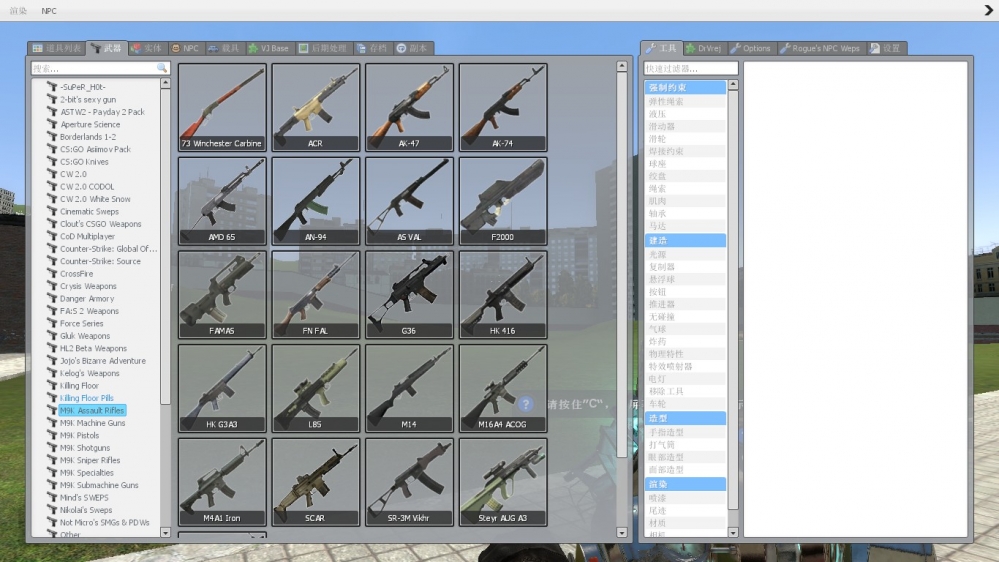Collapse the 造型 posing category

point(685,418)
